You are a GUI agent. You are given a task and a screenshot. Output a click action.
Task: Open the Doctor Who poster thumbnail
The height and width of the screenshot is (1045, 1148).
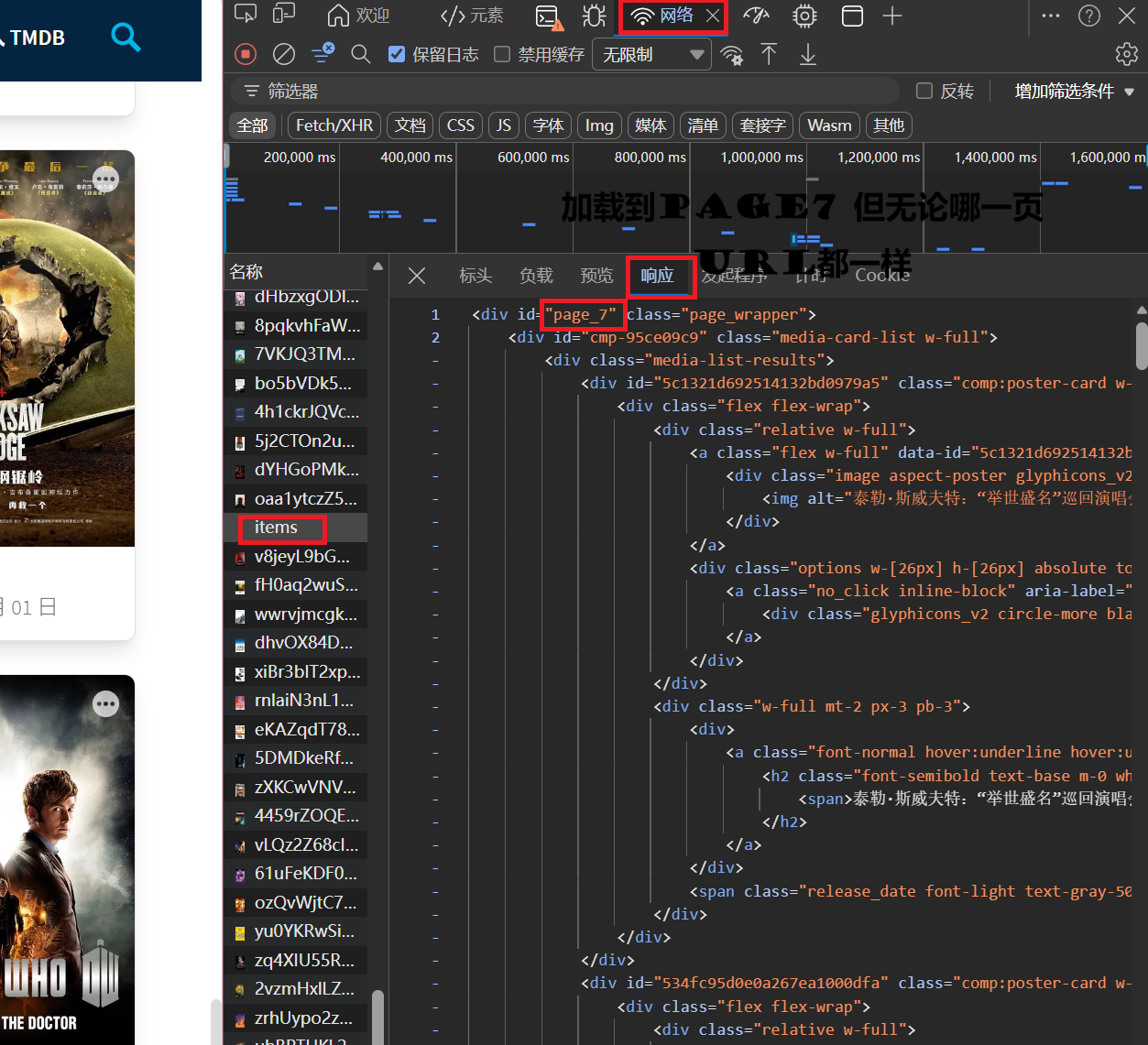pos(67,860)
